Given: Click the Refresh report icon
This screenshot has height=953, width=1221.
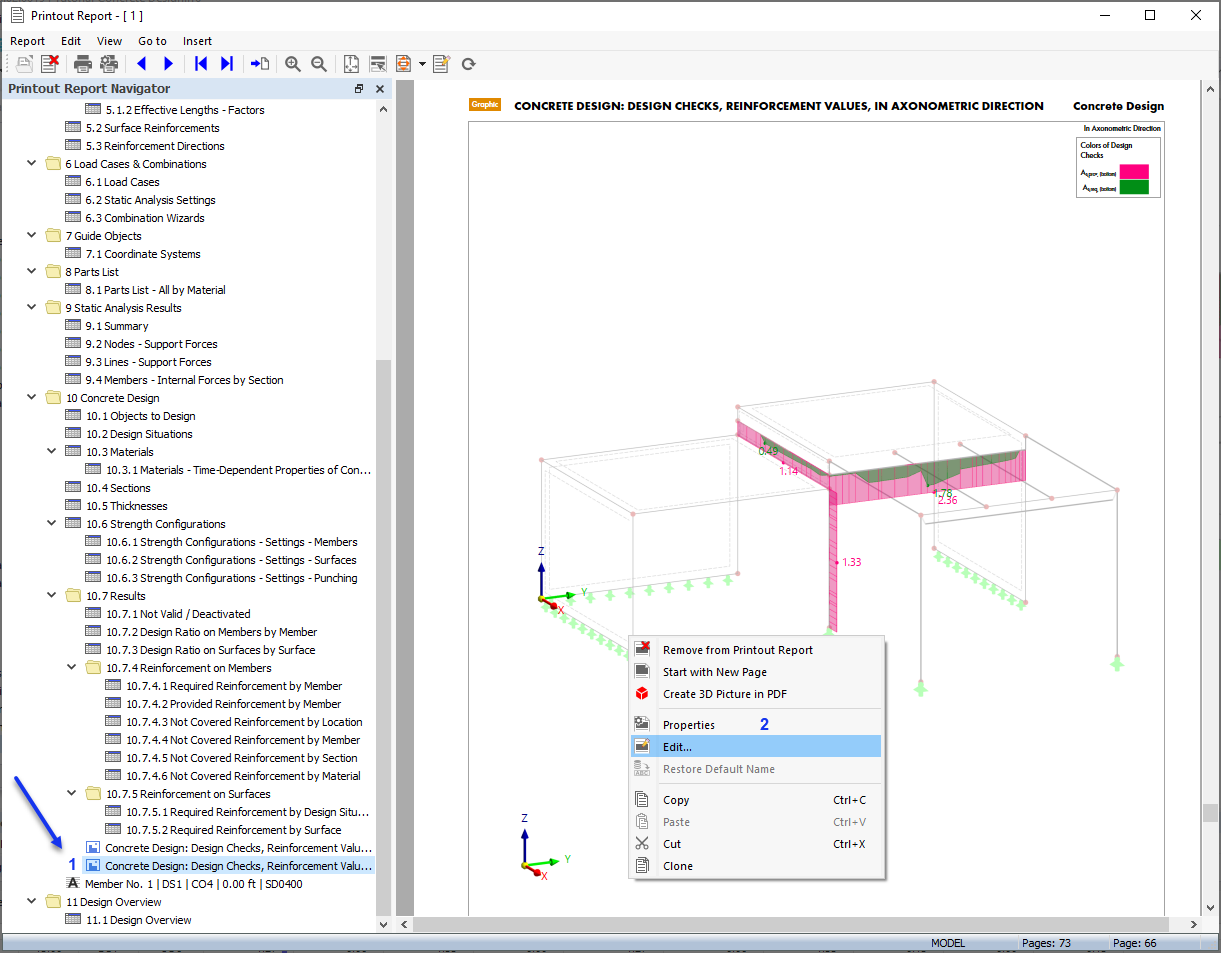Looking at the screenshot, I should (x=468, y=64).
